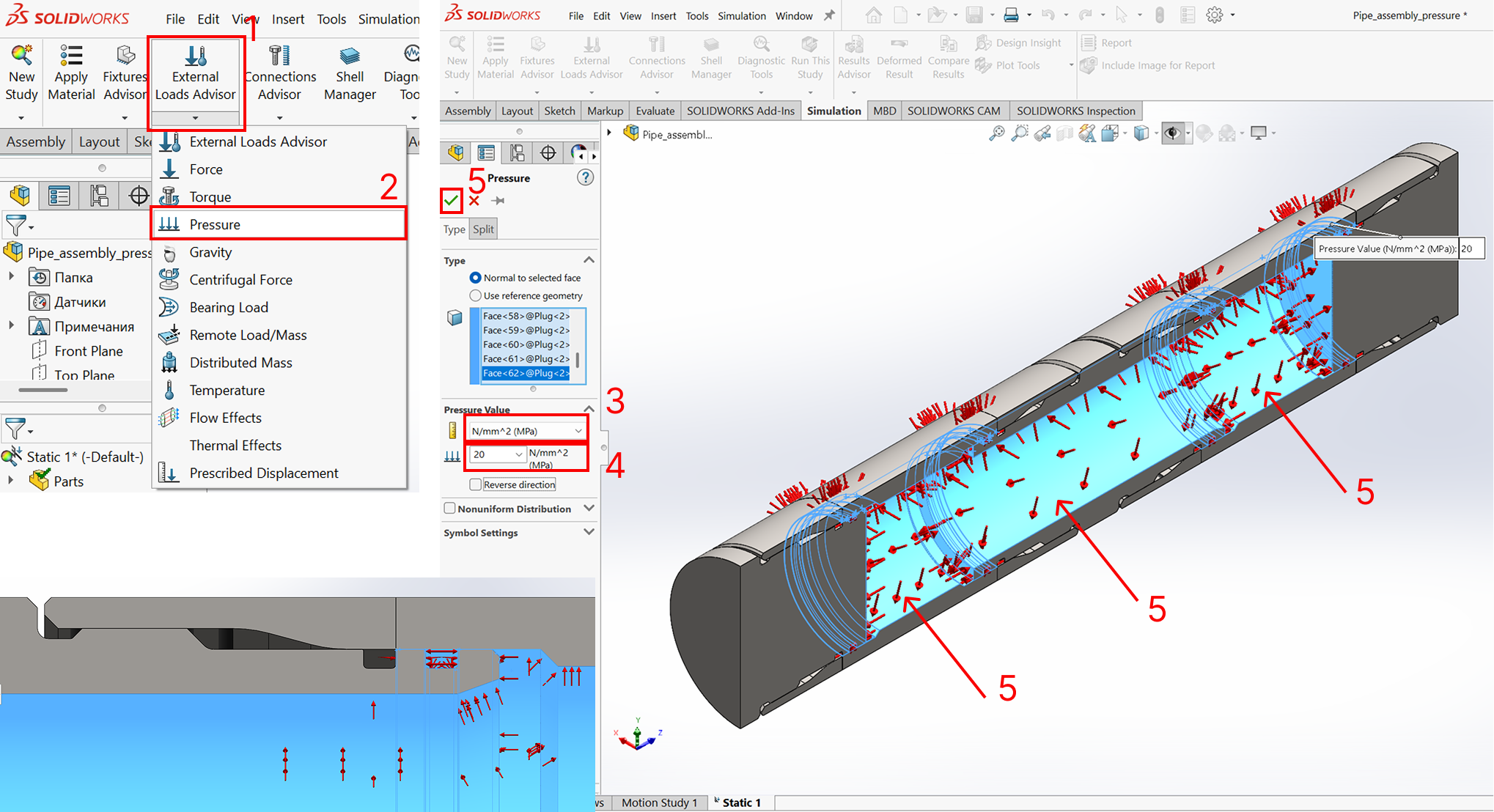Click Report button in Simulation ribbon
The width and height of the screenshot is (1494, 812).
1107,43
